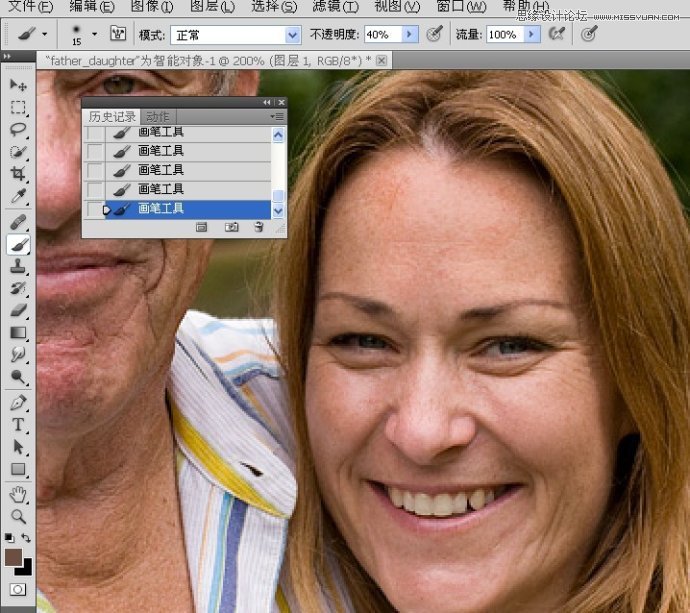Select the Pen tool
The width and height of the screenshot is (690, 613).
[18, 403]
